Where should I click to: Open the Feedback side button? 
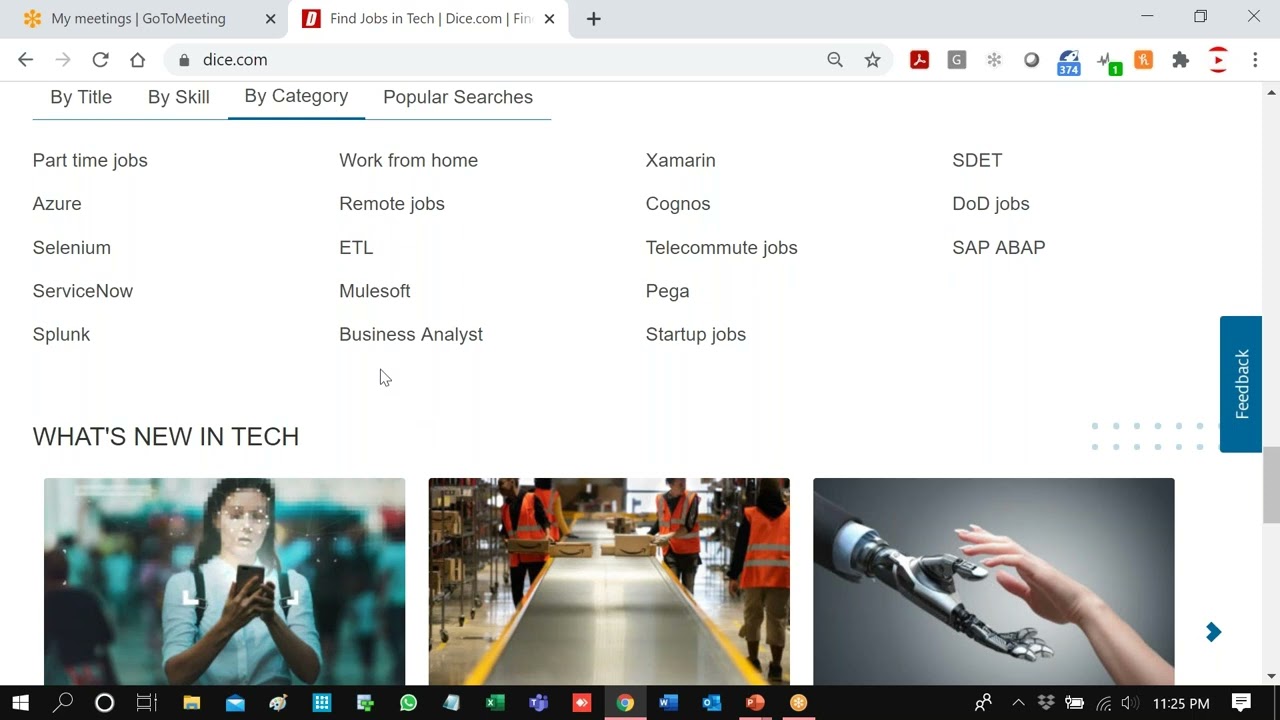click(x=1241, y=384)
